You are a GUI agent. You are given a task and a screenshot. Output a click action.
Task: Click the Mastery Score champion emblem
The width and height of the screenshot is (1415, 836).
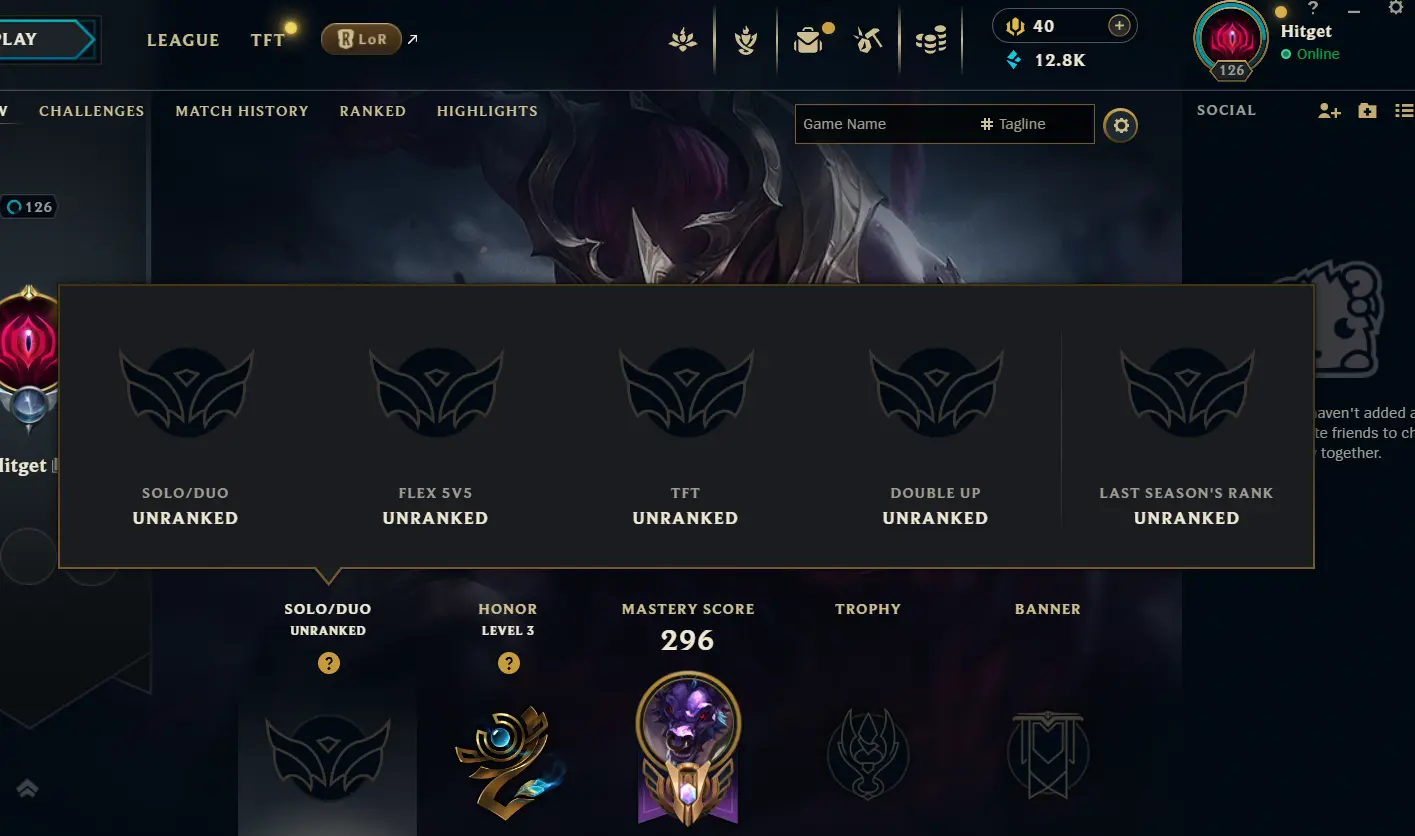click(688, 748)
